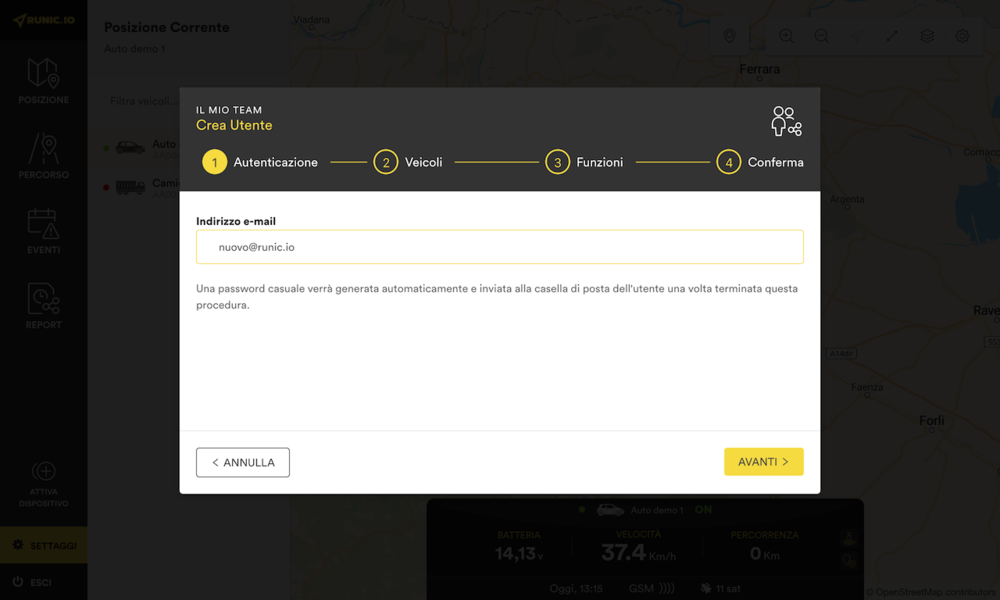This screenshot has width=1000, height=600.
Task: Switch to step 3 Funzioni
Action: tap(557, 162)
